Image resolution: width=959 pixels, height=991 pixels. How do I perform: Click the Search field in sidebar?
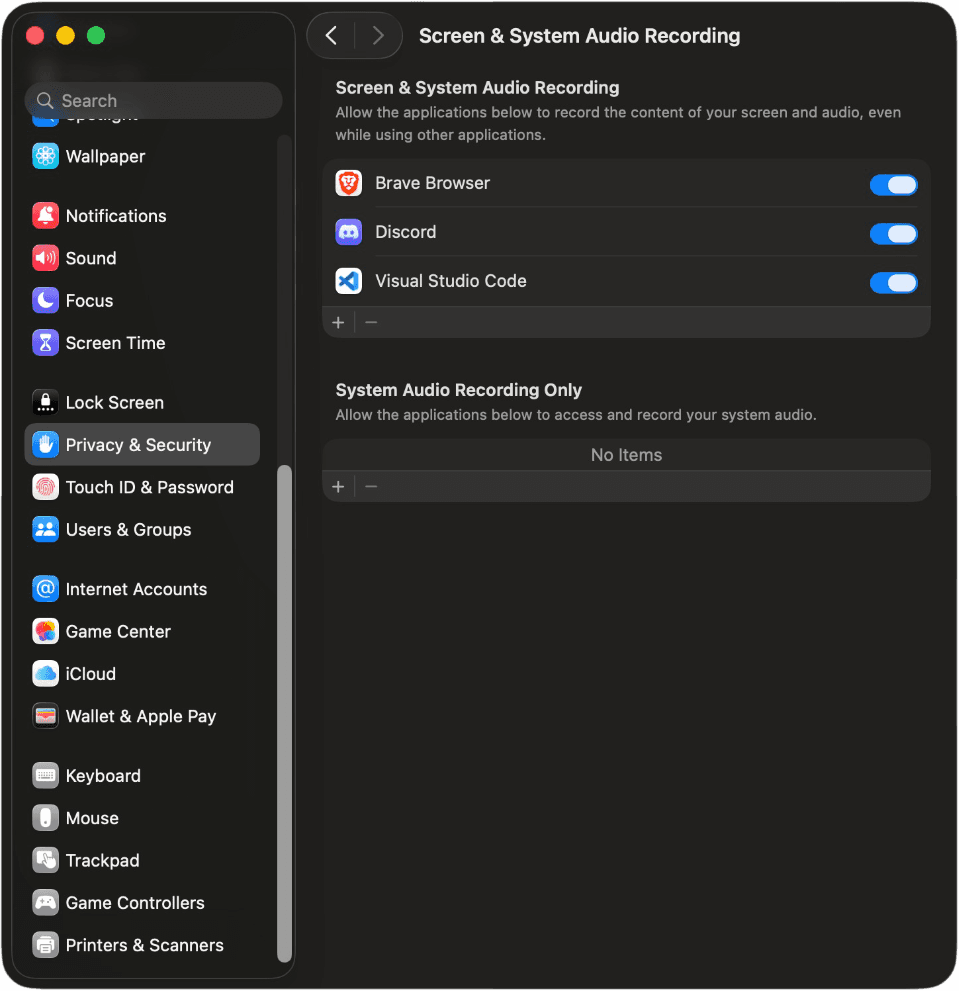(x=154, y=100)
